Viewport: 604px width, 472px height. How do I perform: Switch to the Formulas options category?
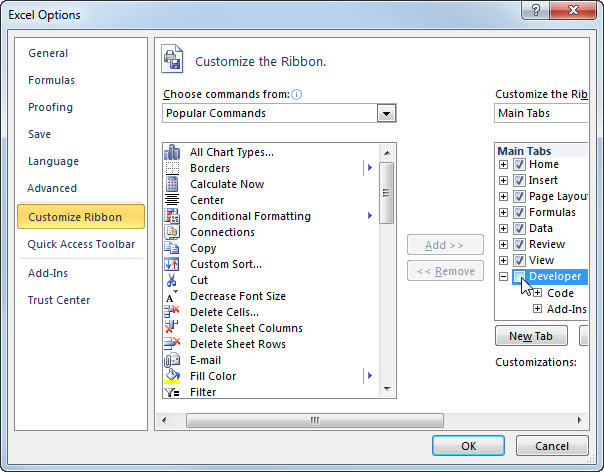pyautogui.click(x=52, y=80)
